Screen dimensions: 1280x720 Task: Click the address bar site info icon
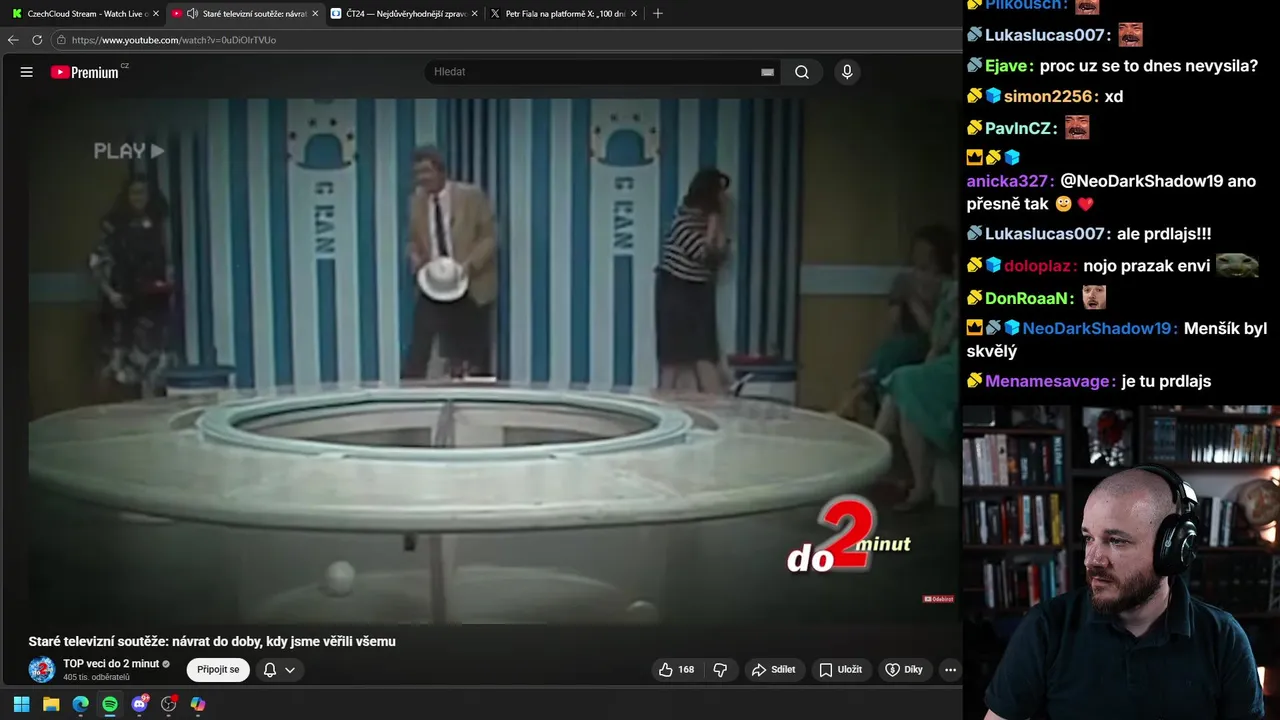61,40
